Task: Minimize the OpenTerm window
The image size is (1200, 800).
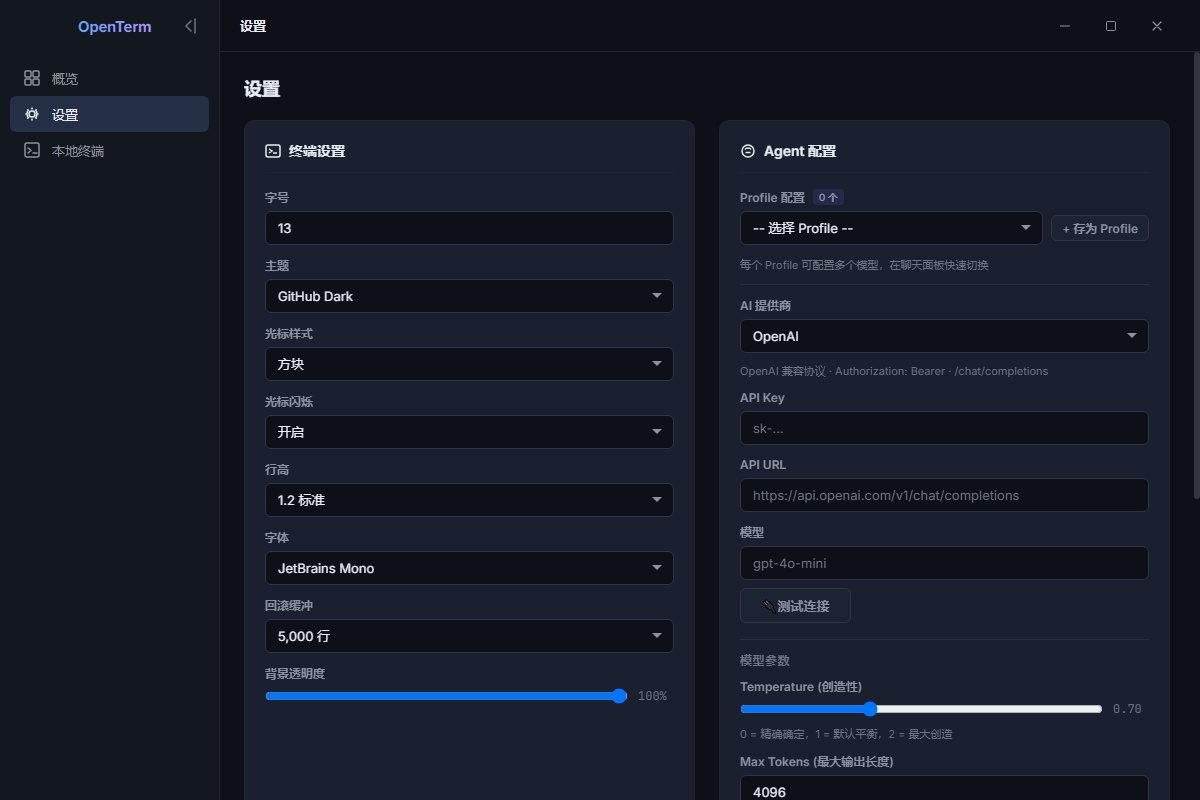Action: click(1065, 26)
